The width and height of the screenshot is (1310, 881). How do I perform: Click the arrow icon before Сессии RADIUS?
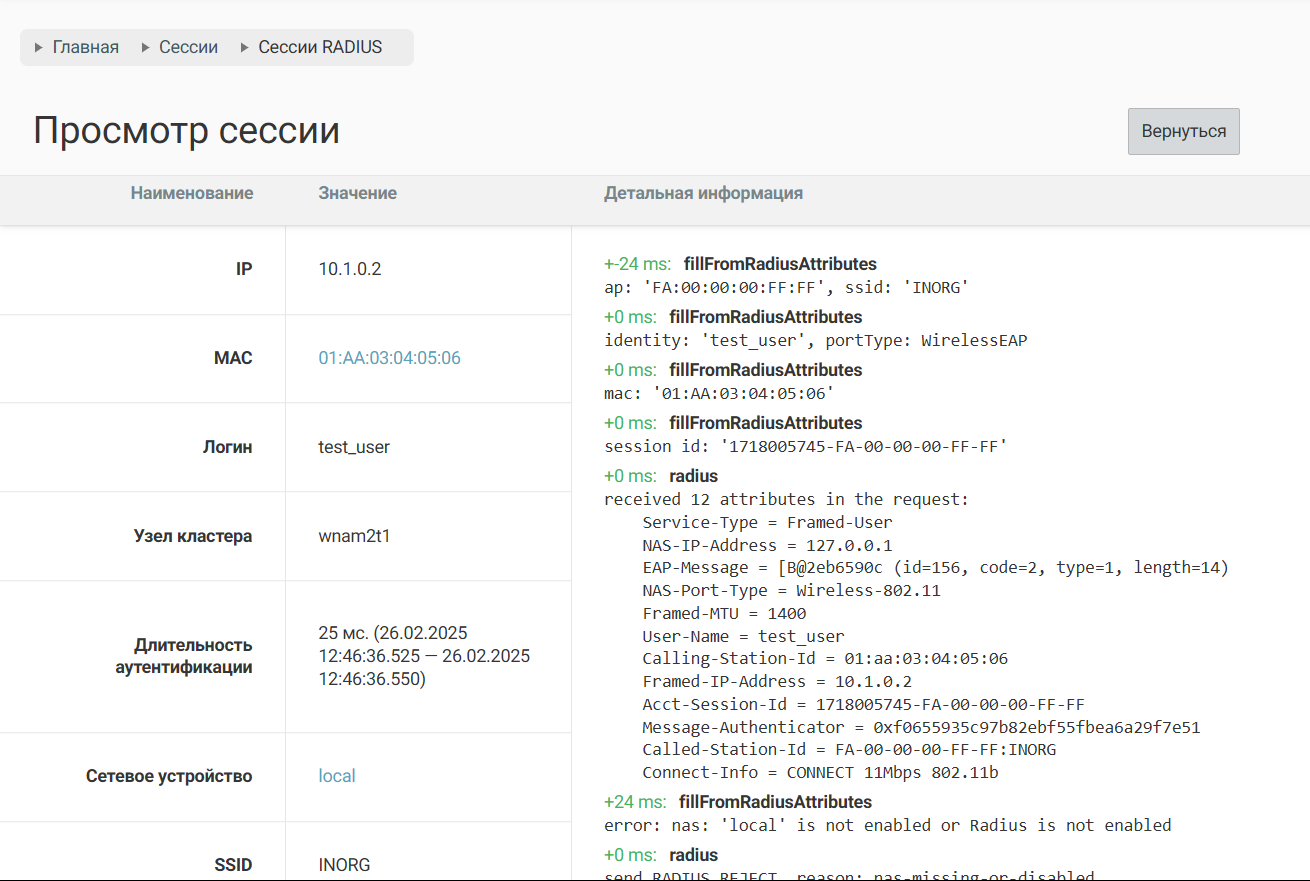pyautogui.click(x=245, y=47)
